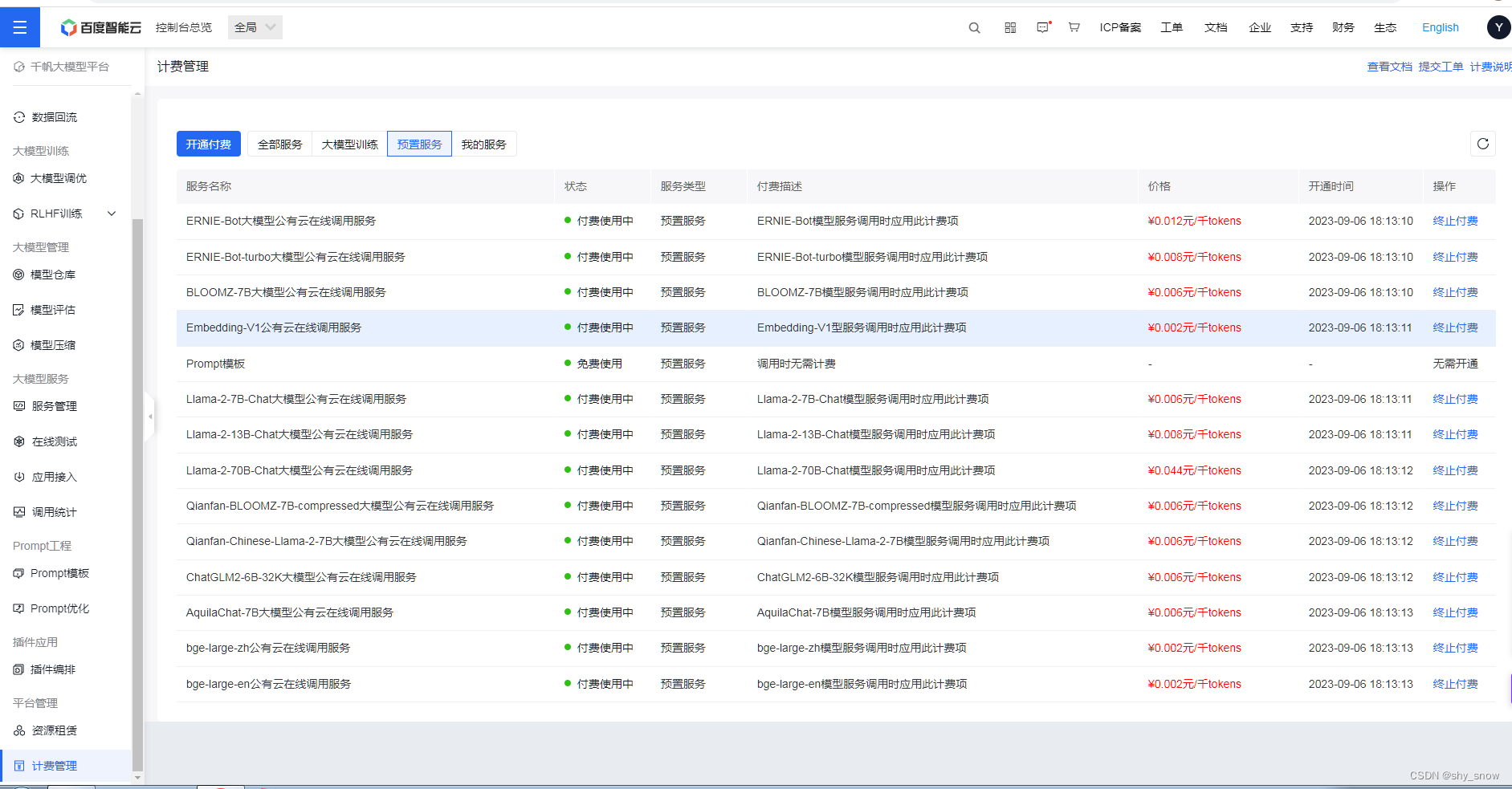The width and height of the screenshot is (1512, 789).
Task: Open the 财务 header menu
Action: coord(1343,27)
